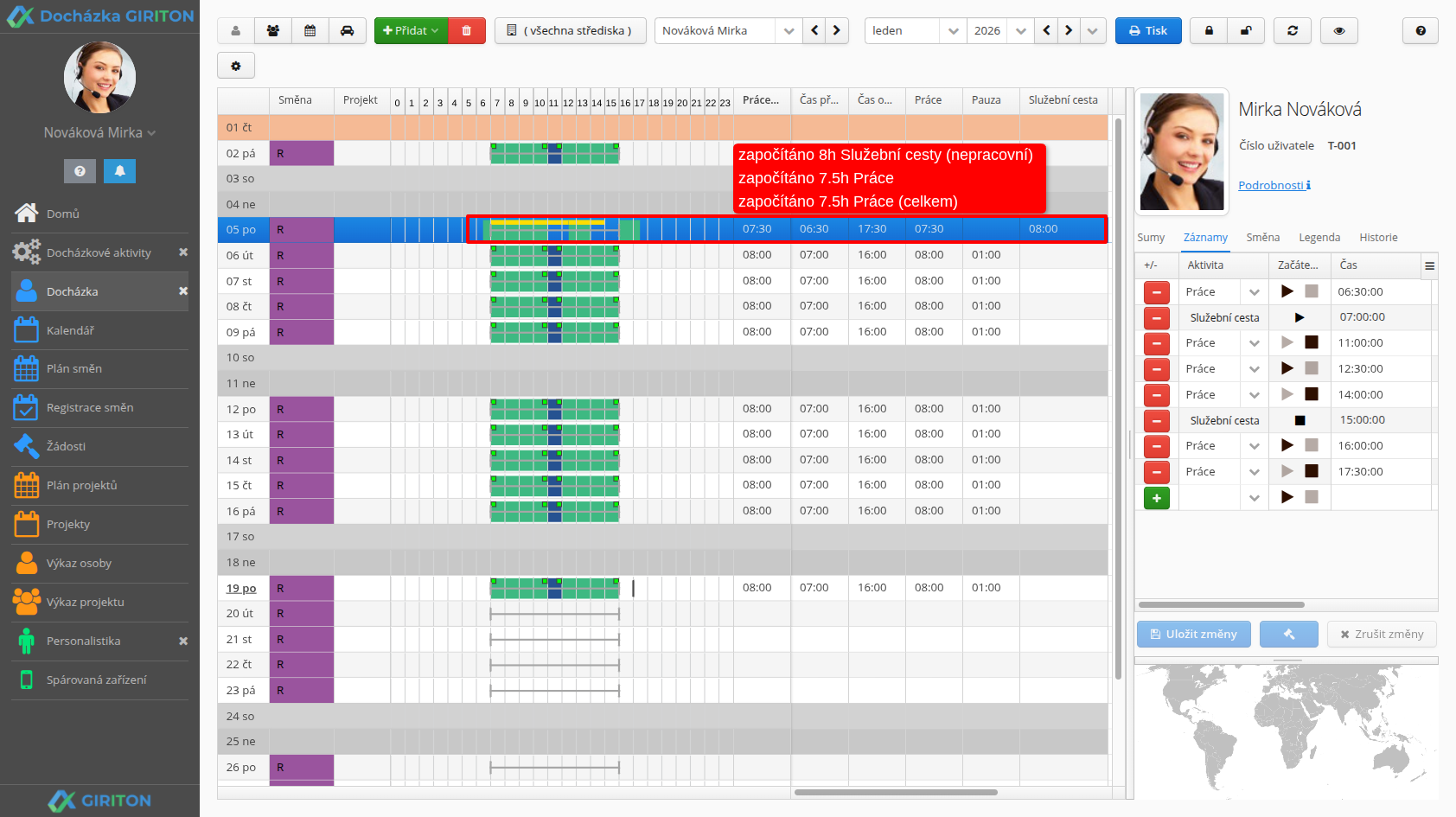The height and width of the screenshot is (817, 1456).
Task: Go to next person with right arrow
Action: 837,31
